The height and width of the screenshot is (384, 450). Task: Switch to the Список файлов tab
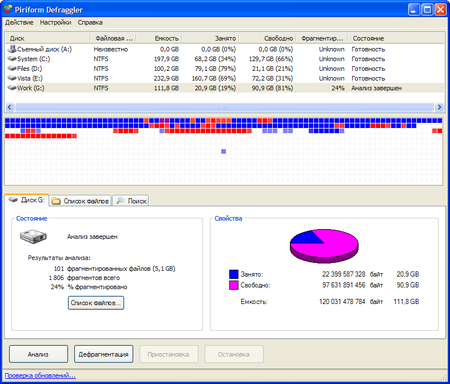(80, 201)
